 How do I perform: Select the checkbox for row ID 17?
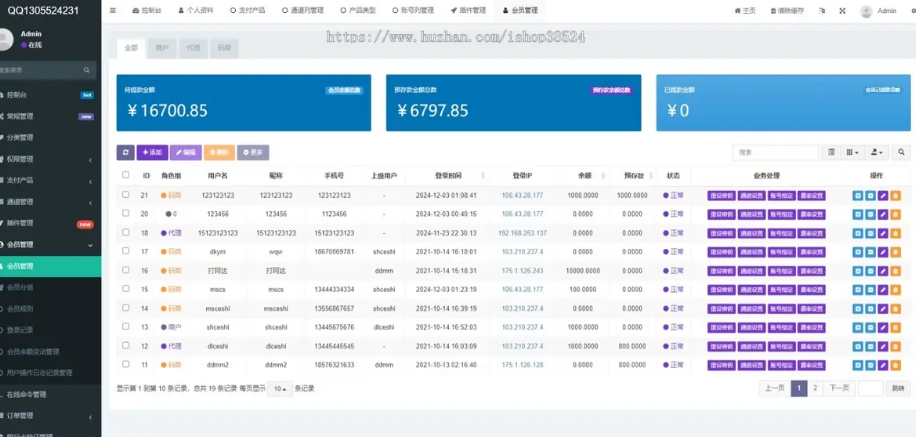pyautogui.click(x=126, y=251)
